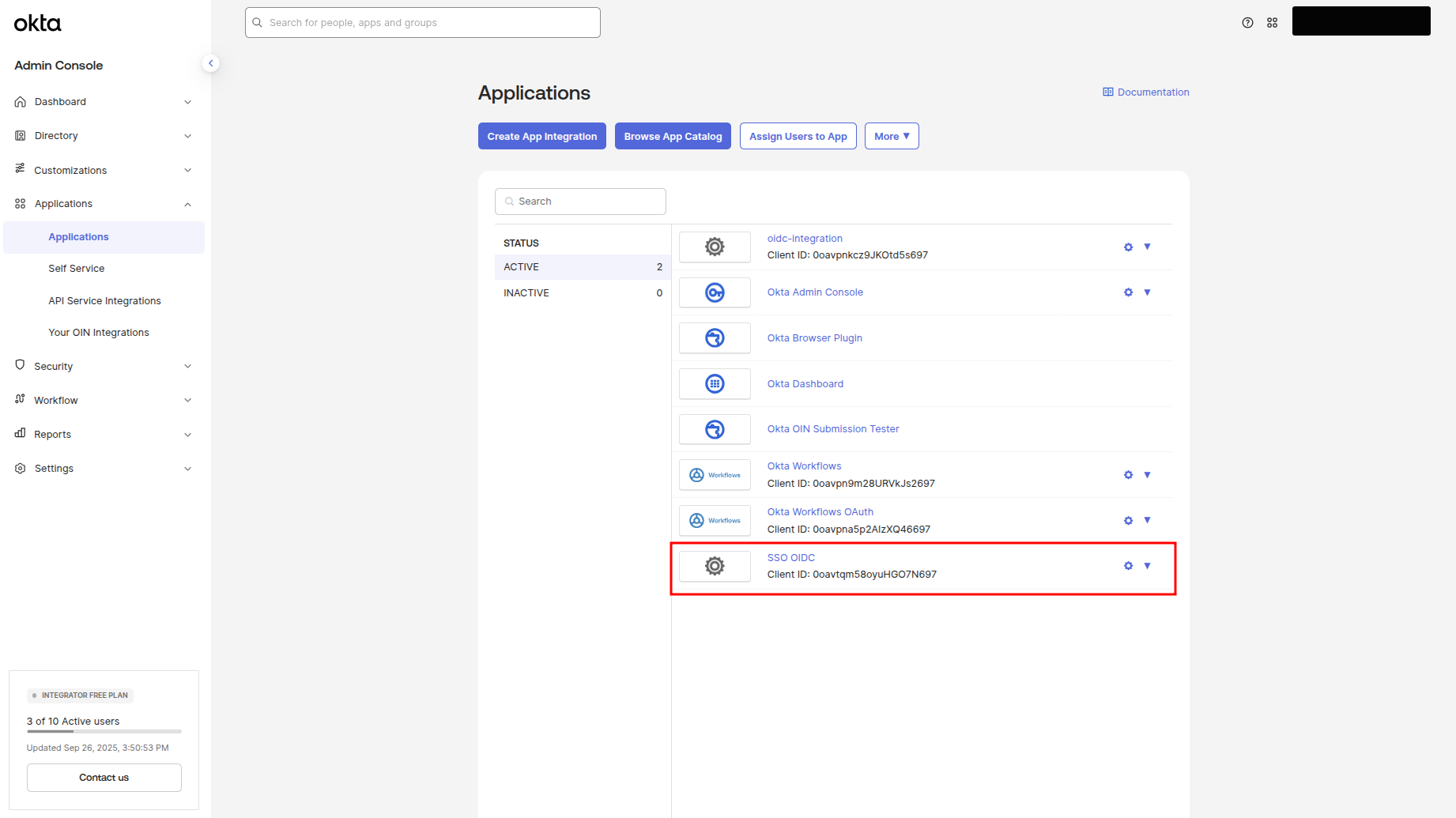Click the Security shield icon

21,365
